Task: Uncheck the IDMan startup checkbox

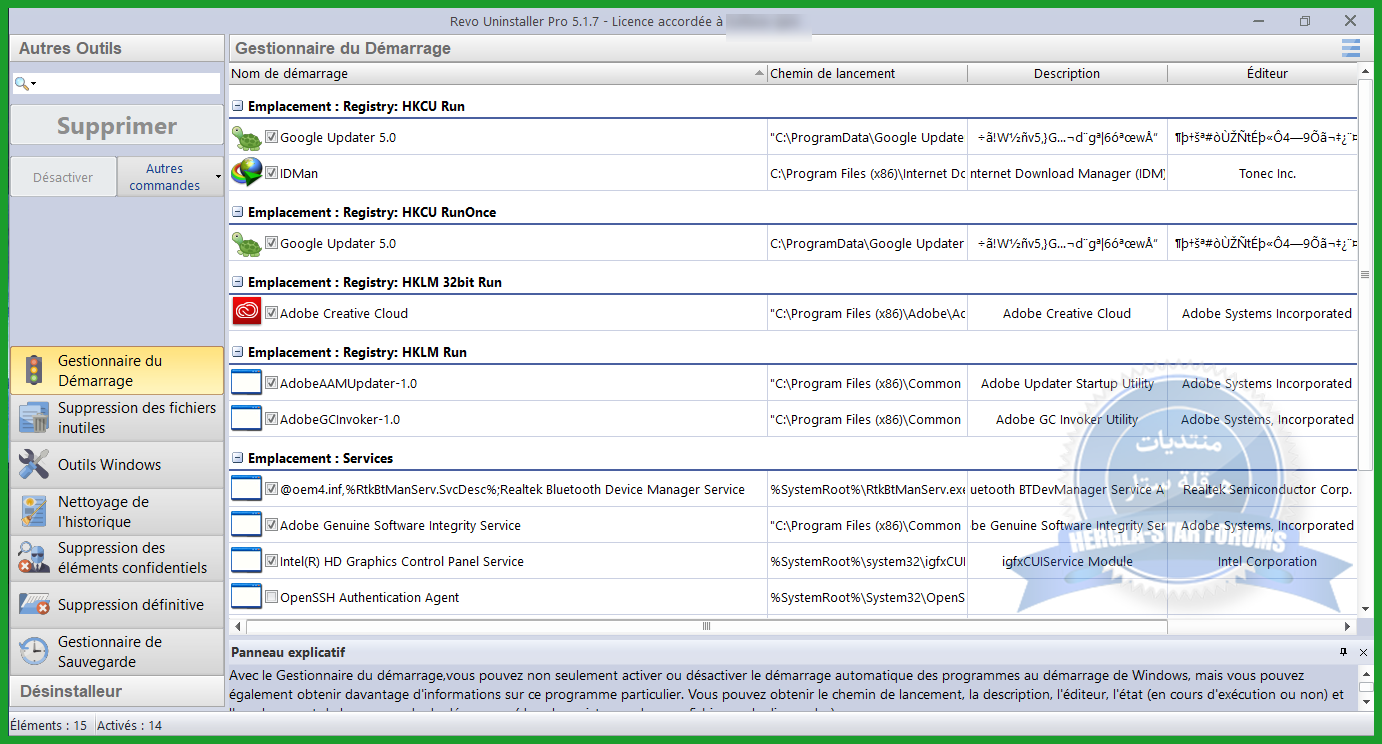Action: pos(271,174)
